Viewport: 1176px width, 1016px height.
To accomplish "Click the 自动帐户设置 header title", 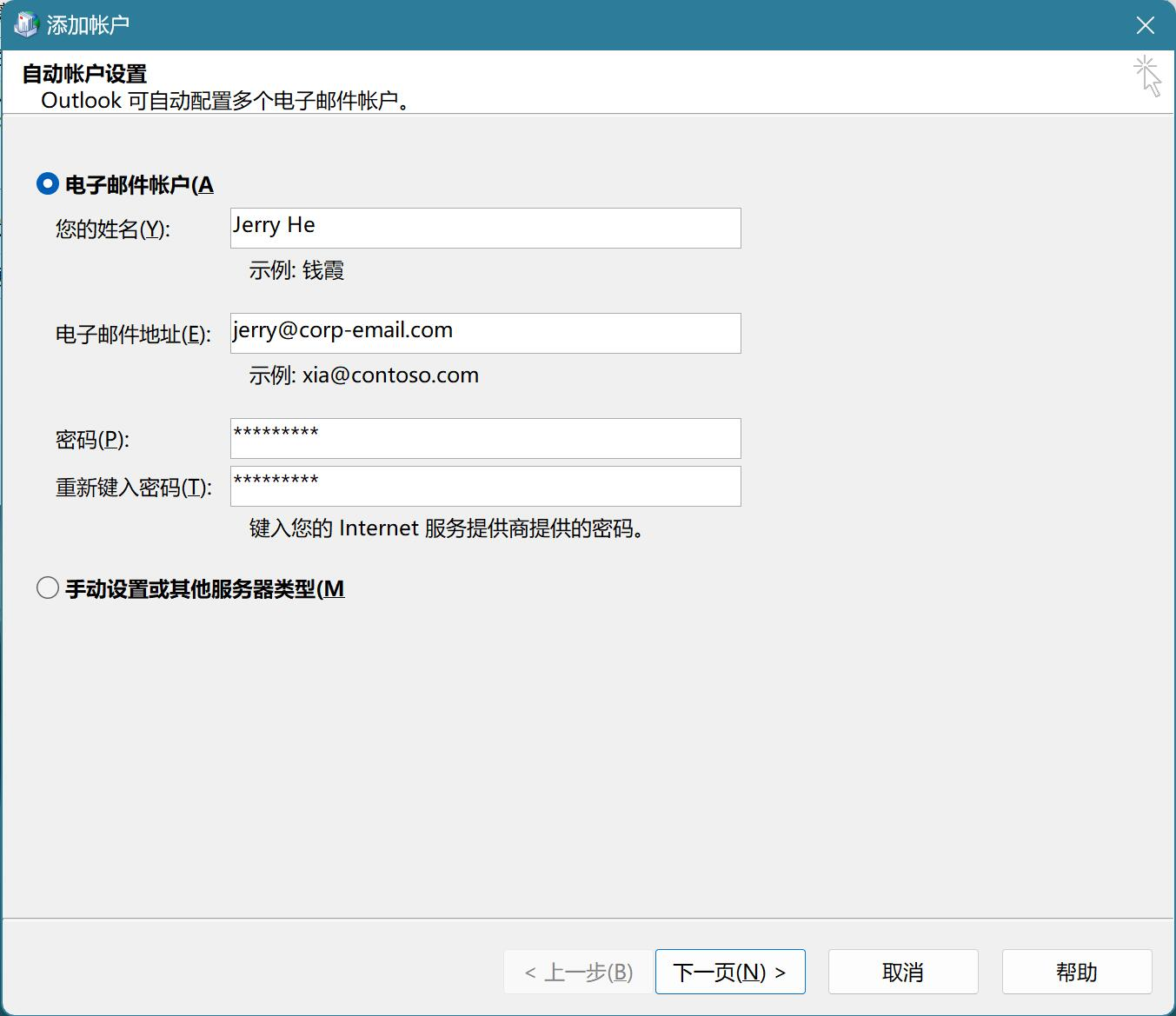I will click(84, 74).
